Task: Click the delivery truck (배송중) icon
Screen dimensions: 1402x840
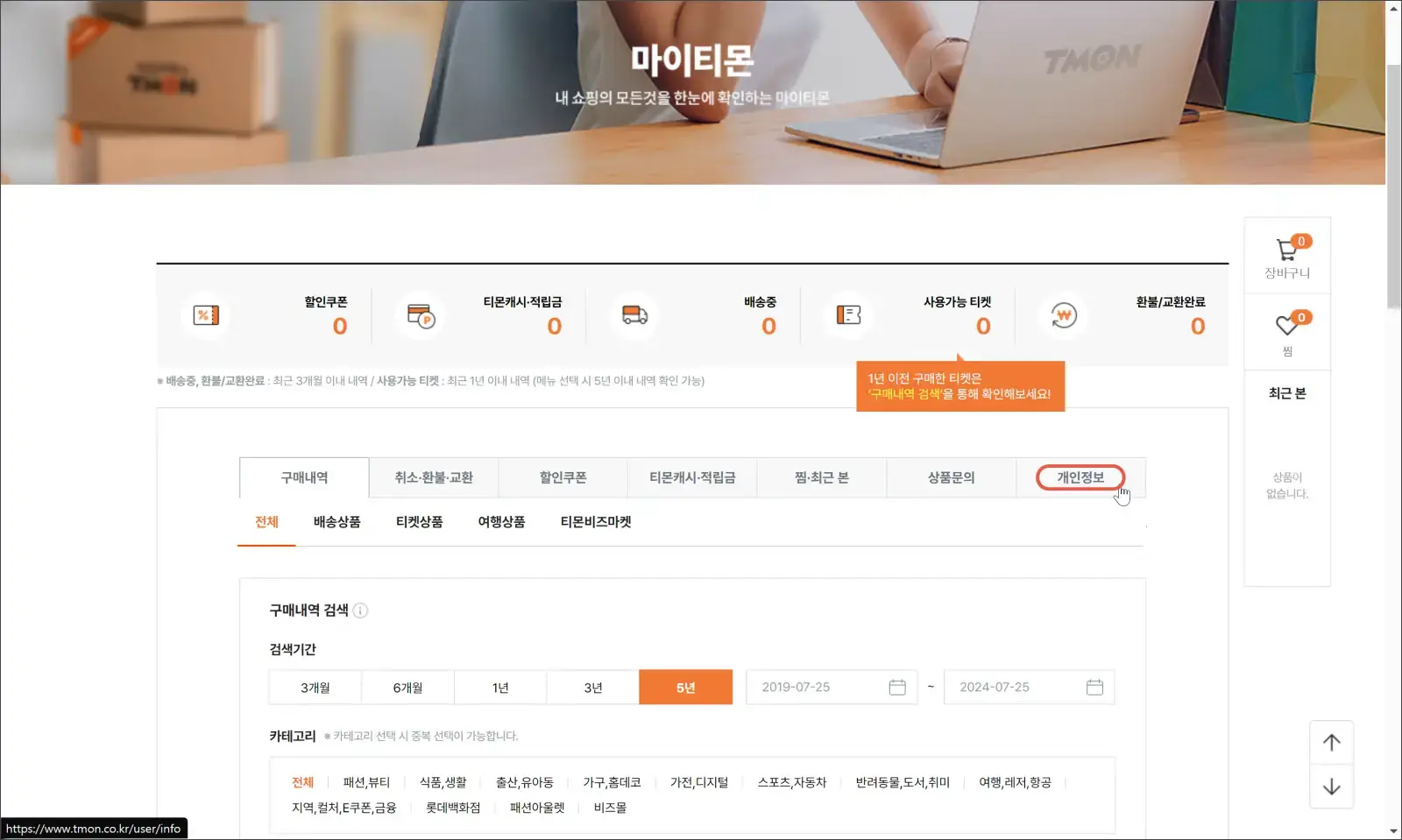Action: [635, 315]
